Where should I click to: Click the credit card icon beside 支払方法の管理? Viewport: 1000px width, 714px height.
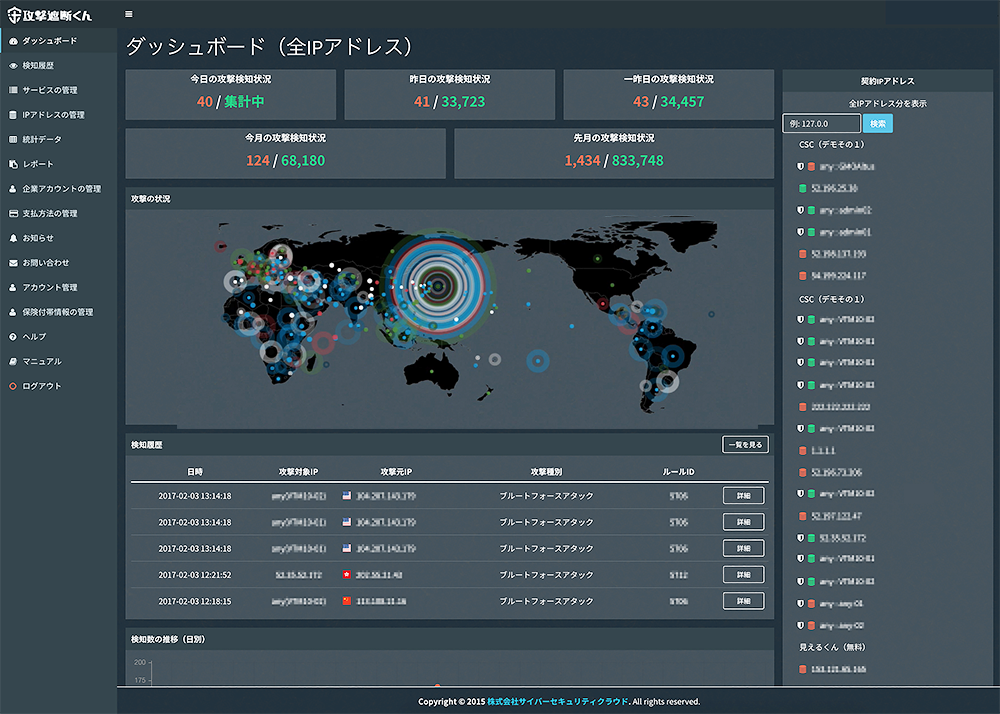point(12,213)
